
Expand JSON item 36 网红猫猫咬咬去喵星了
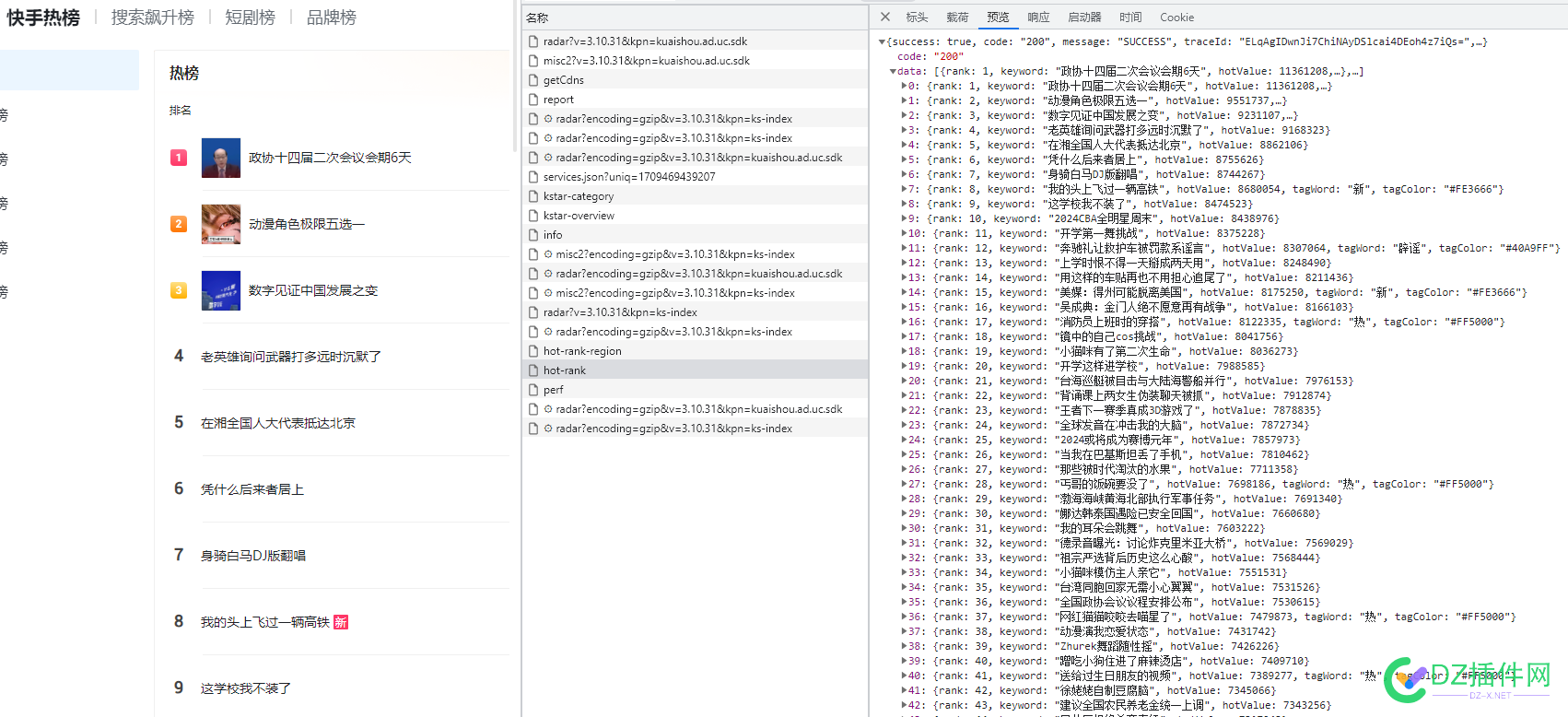[904, 617]
